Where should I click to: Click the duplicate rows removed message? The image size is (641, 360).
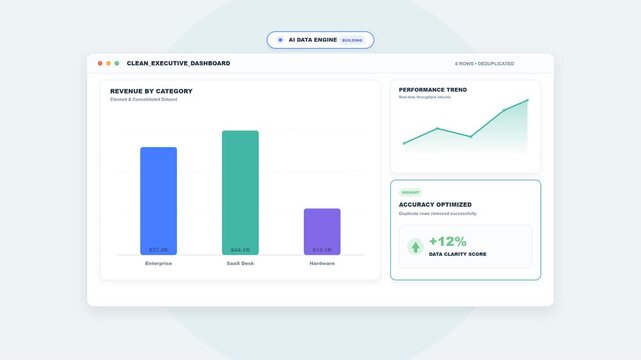(x=438, y=214)
